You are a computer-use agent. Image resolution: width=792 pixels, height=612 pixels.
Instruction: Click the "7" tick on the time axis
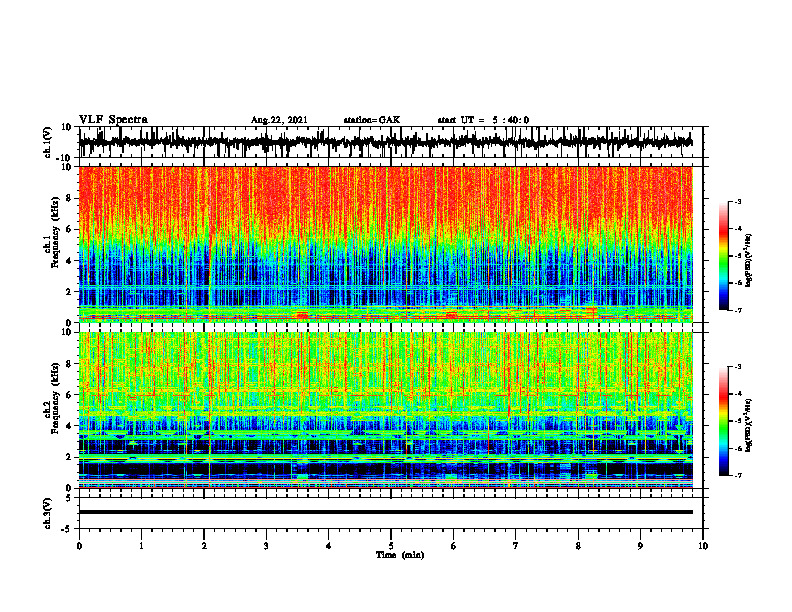point(516,546)
